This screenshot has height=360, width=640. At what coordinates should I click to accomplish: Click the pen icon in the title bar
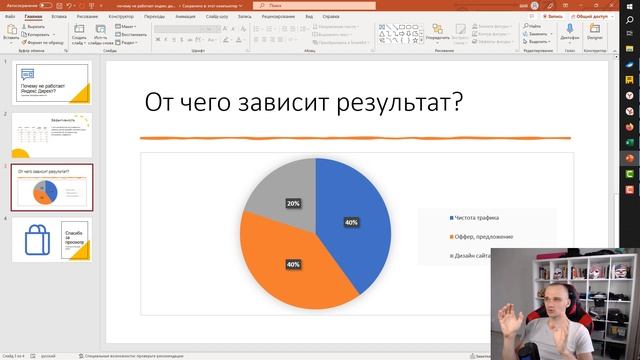550,6
